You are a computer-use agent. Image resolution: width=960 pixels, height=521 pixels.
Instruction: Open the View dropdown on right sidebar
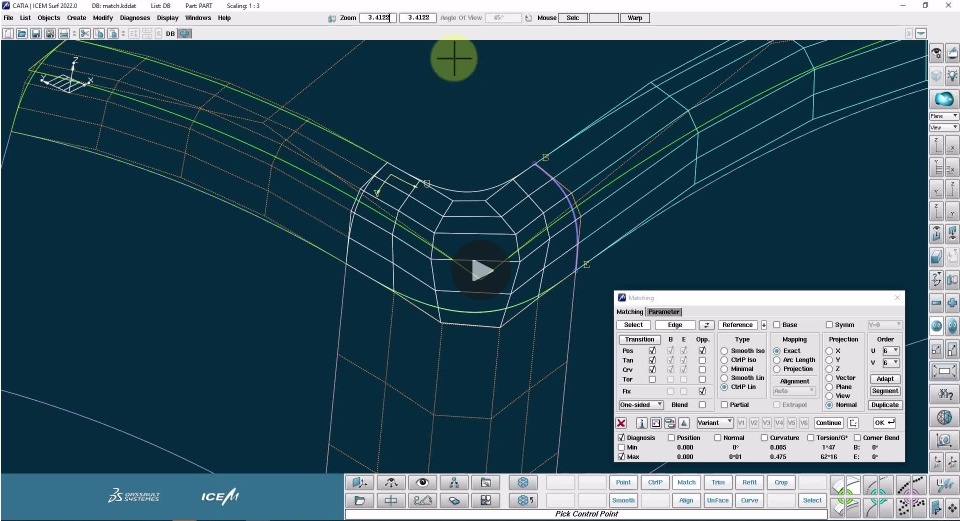point(943,127)
